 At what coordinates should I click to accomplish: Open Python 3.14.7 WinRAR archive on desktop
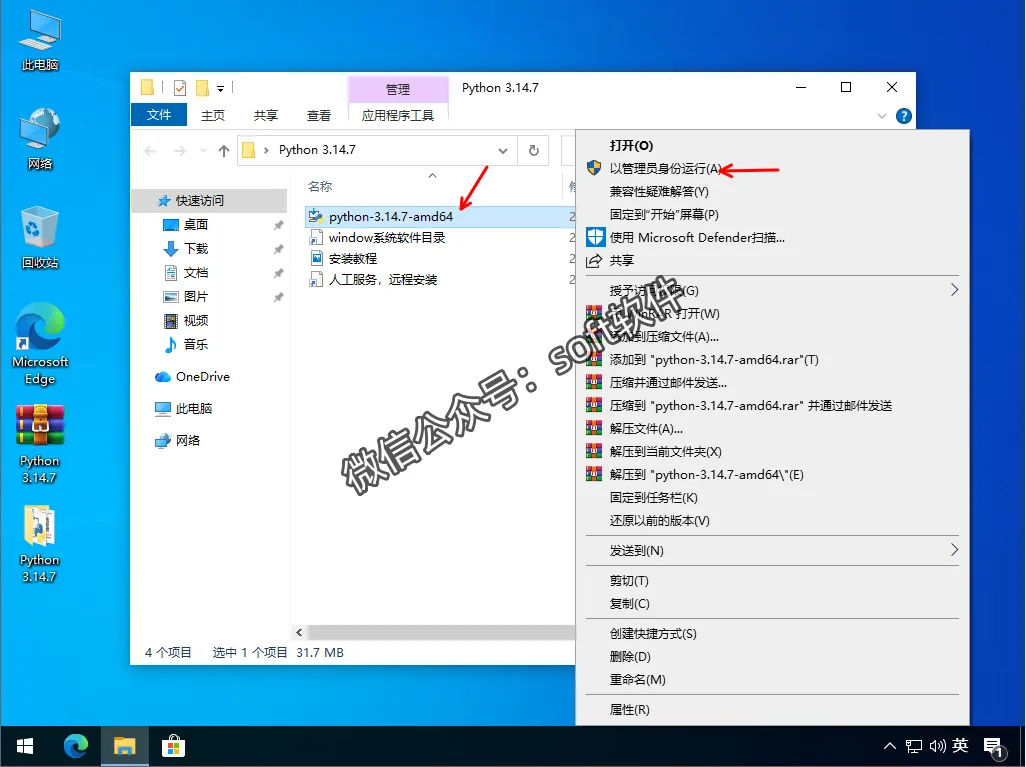coord(40,444)
